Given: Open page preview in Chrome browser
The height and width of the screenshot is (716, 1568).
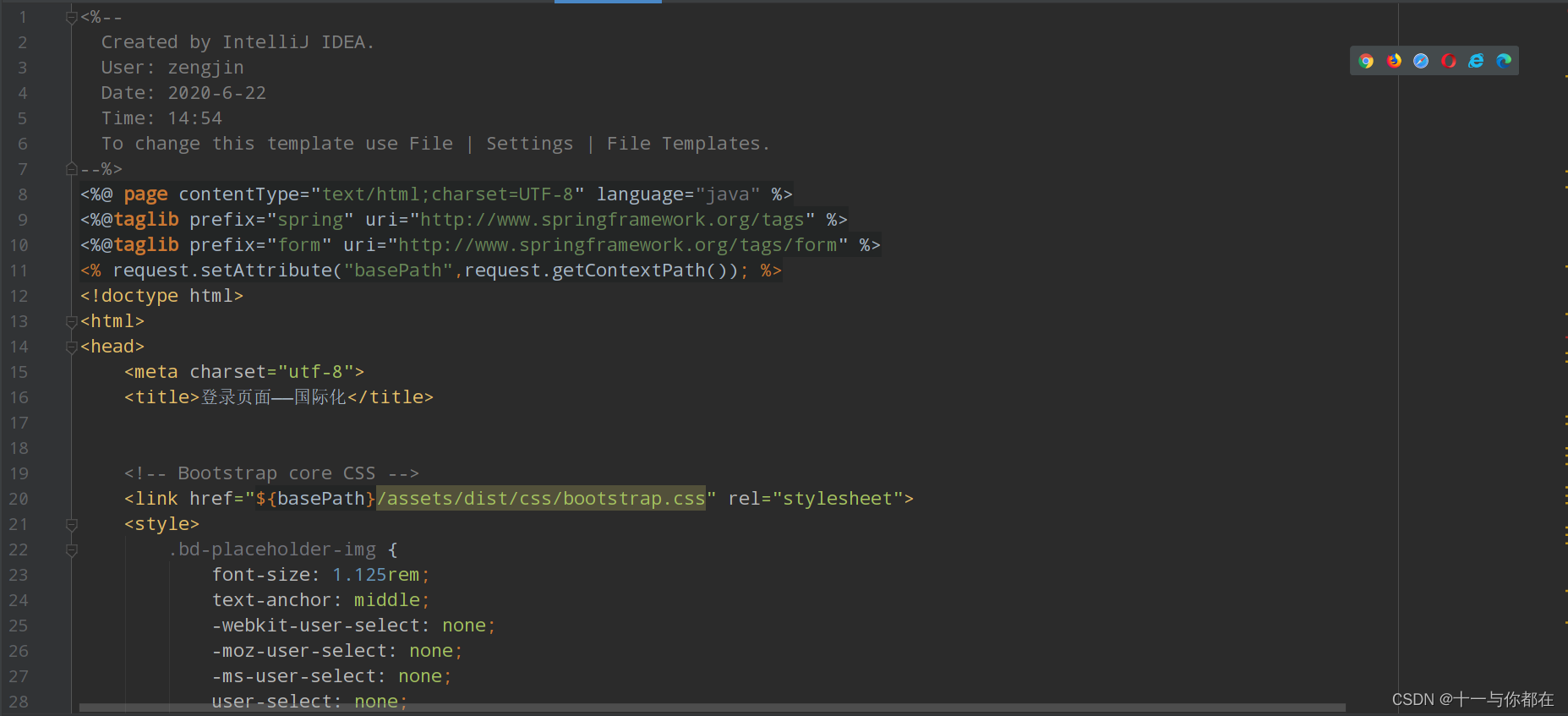Looking at the screenshot, I should pyautogui.click(x=1366, y=61).
